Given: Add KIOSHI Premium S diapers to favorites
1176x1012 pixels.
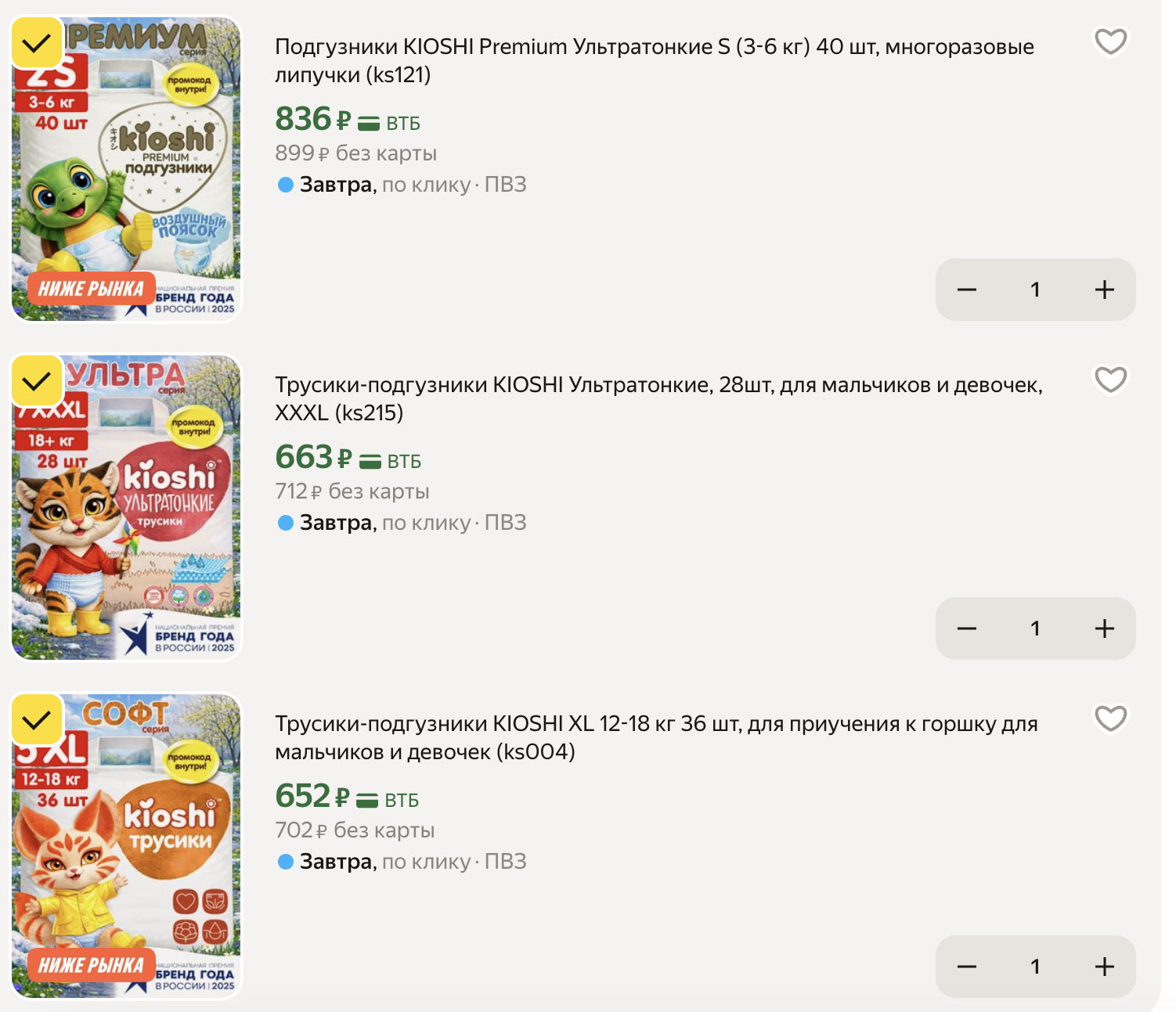Looking at the screenshot, I should [x=1110, y=41].
